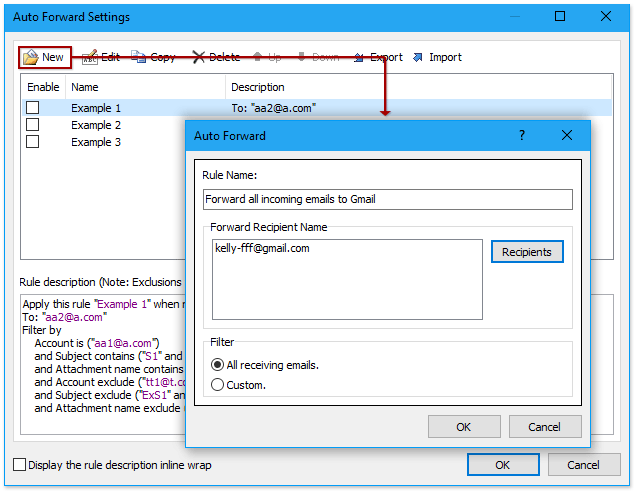Click the Import rules toolbar icon
This screenshot has width=637, height=492.
[x=418, y=57]
